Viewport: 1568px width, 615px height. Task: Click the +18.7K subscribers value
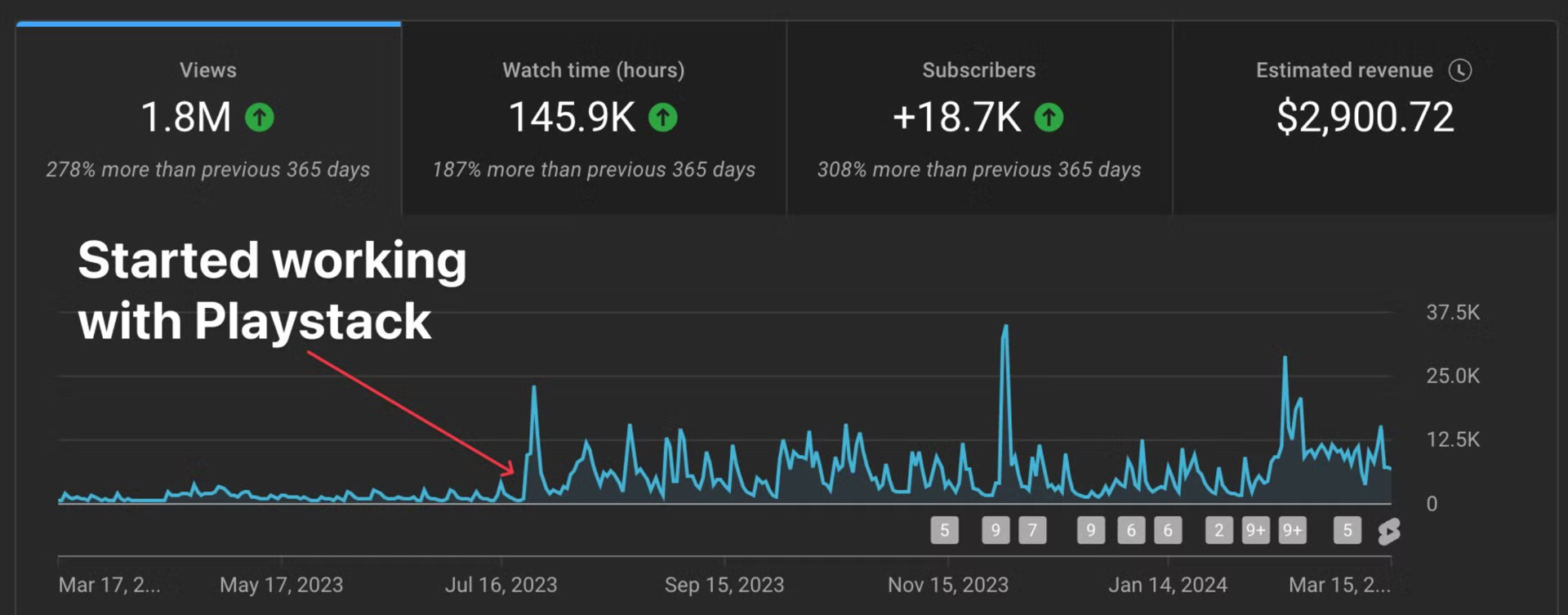pos(956,117)
